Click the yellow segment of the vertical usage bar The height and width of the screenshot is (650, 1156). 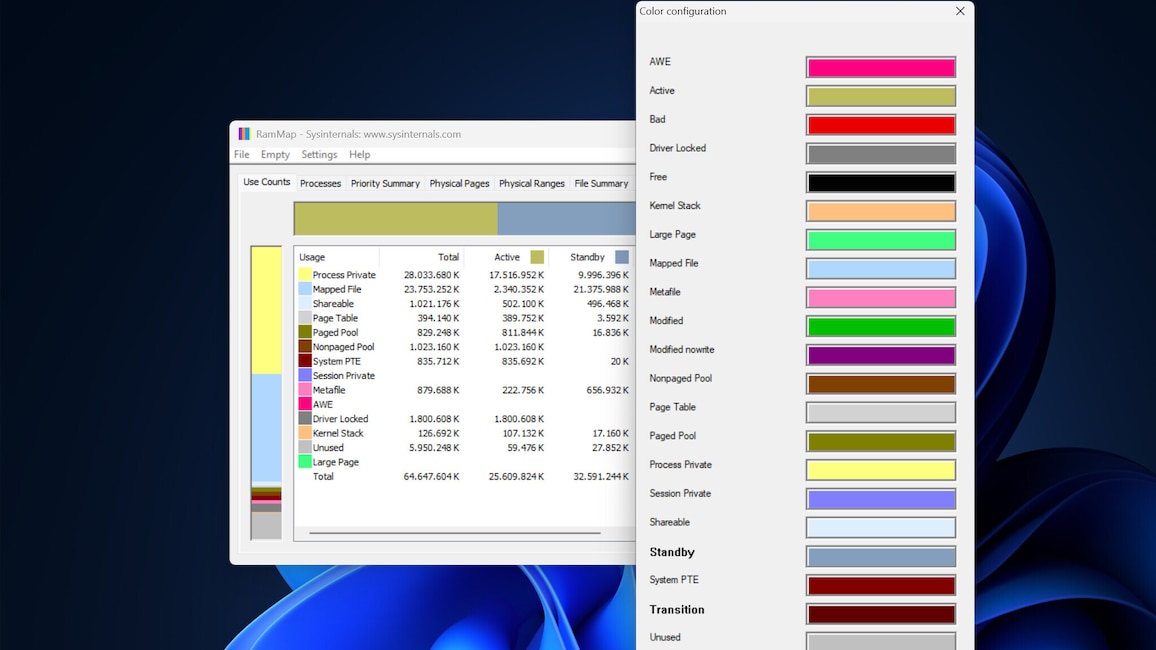[x=266, y=310]
